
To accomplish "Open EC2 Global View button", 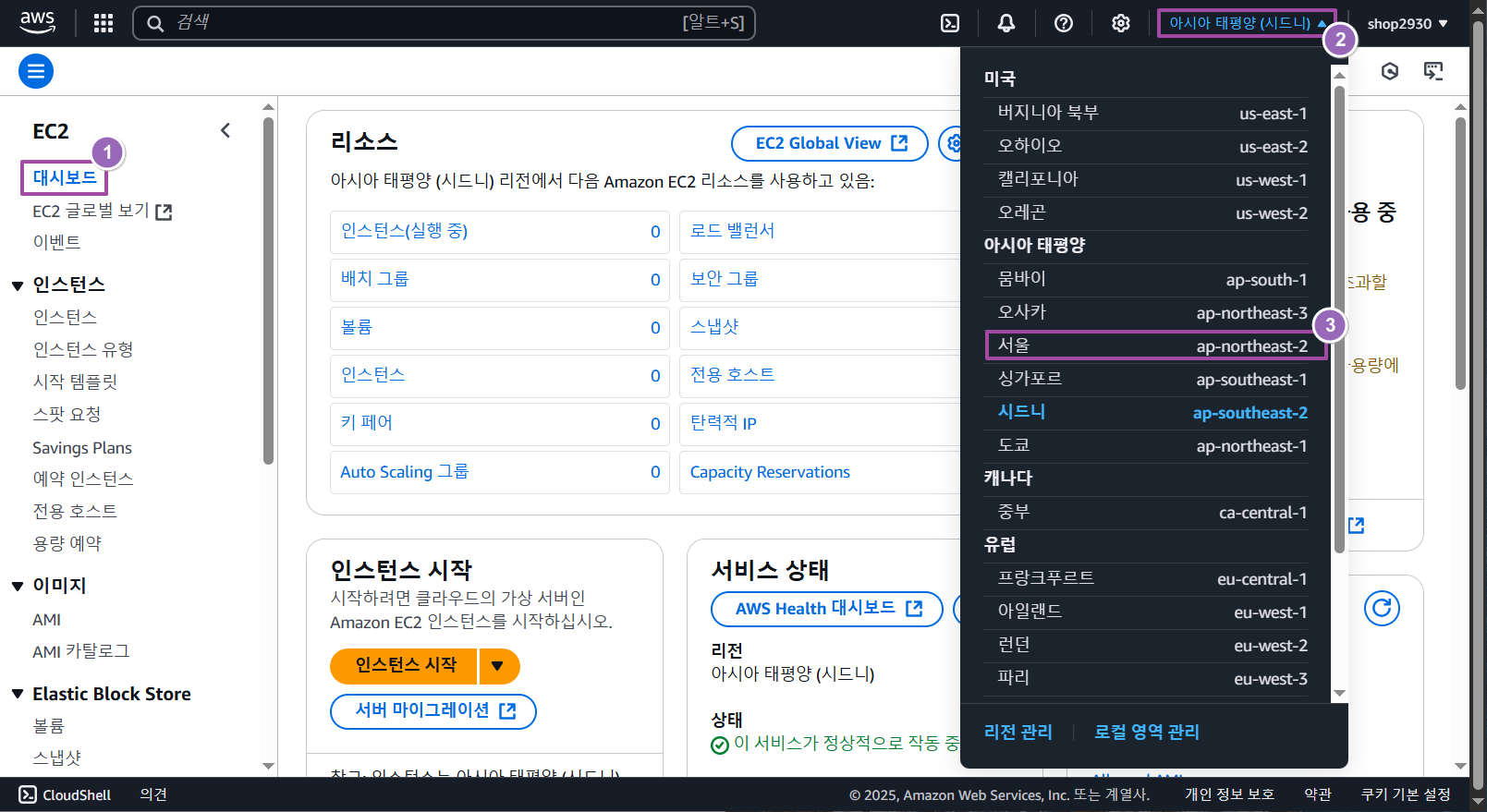I will click(x=830, y=143).
